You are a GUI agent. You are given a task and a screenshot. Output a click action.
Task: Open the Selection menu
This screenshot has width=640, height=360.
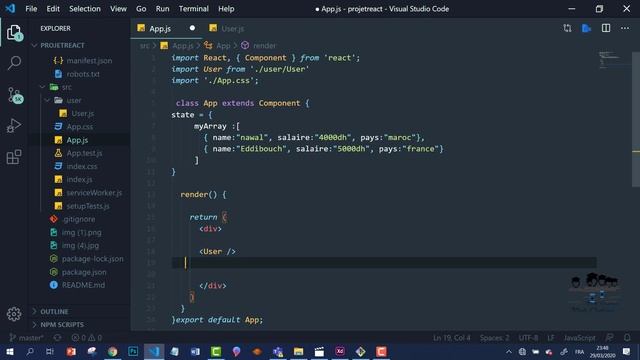(85, 9)
